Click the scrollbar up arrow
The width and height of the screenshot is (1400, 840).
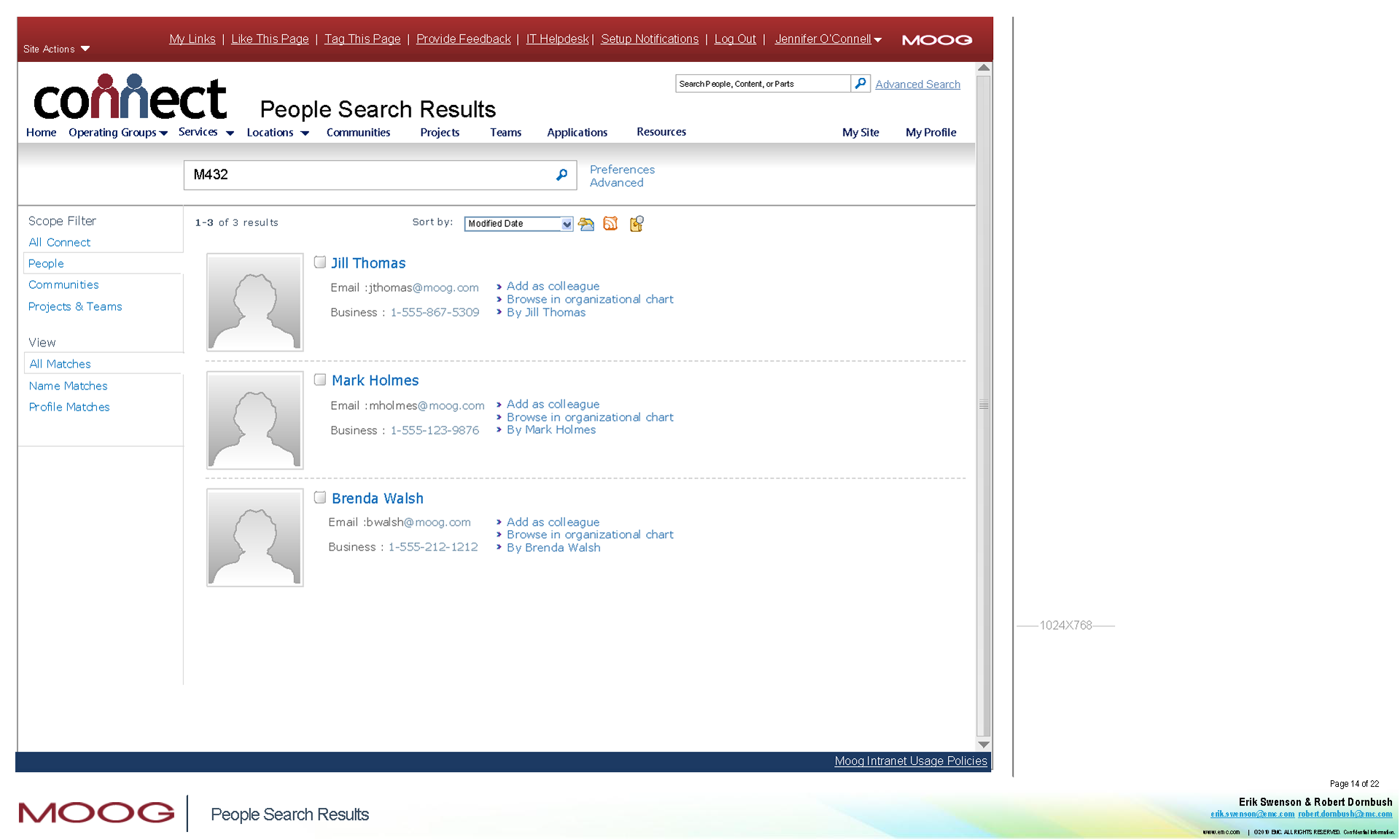coord(984,68)
